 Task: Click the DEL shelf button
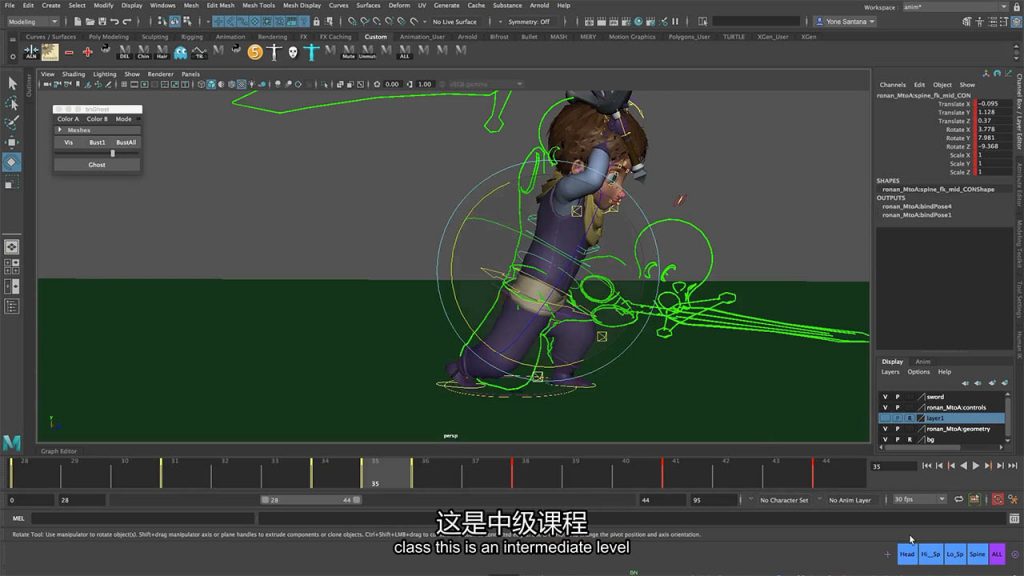pos(124,52)
